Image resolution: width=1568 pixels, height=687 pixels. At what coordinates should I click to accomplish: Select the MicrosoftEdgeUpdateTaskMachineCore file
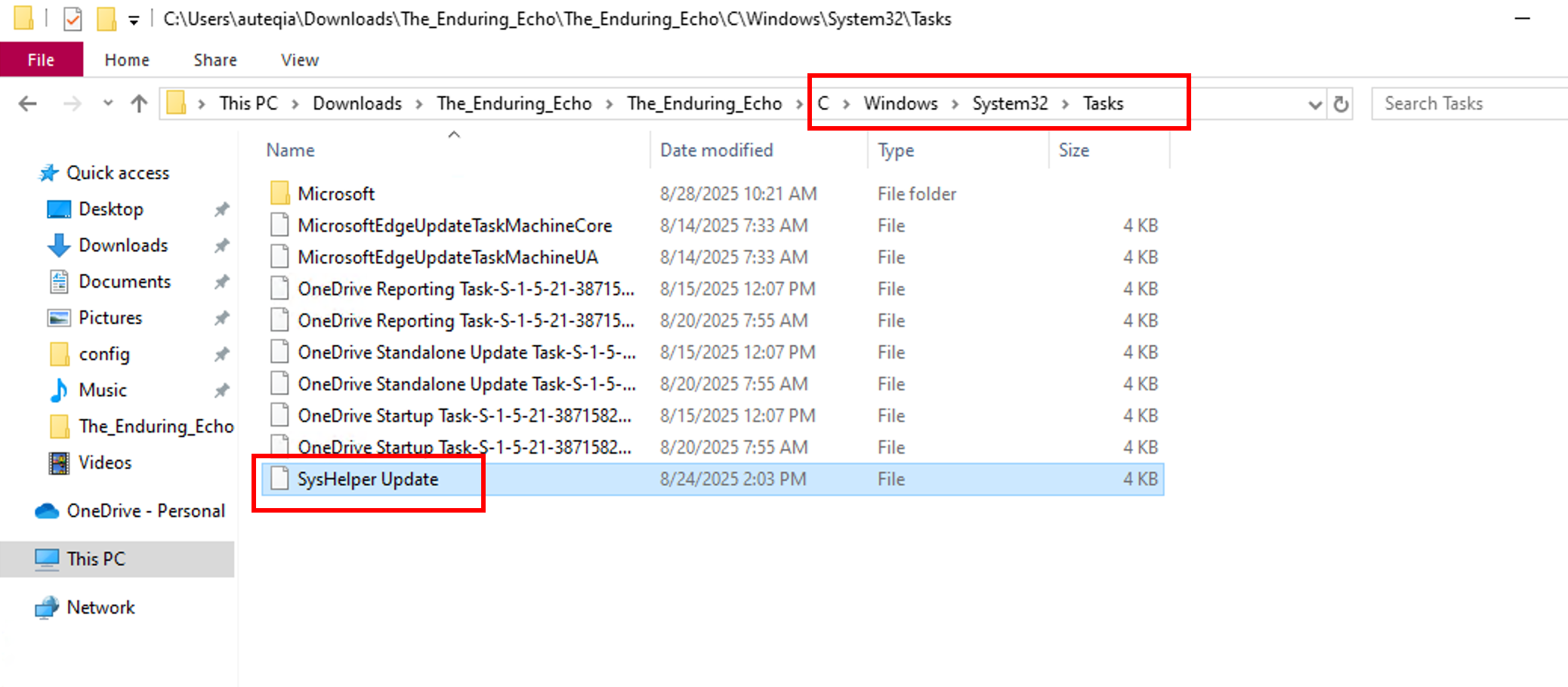454,226
